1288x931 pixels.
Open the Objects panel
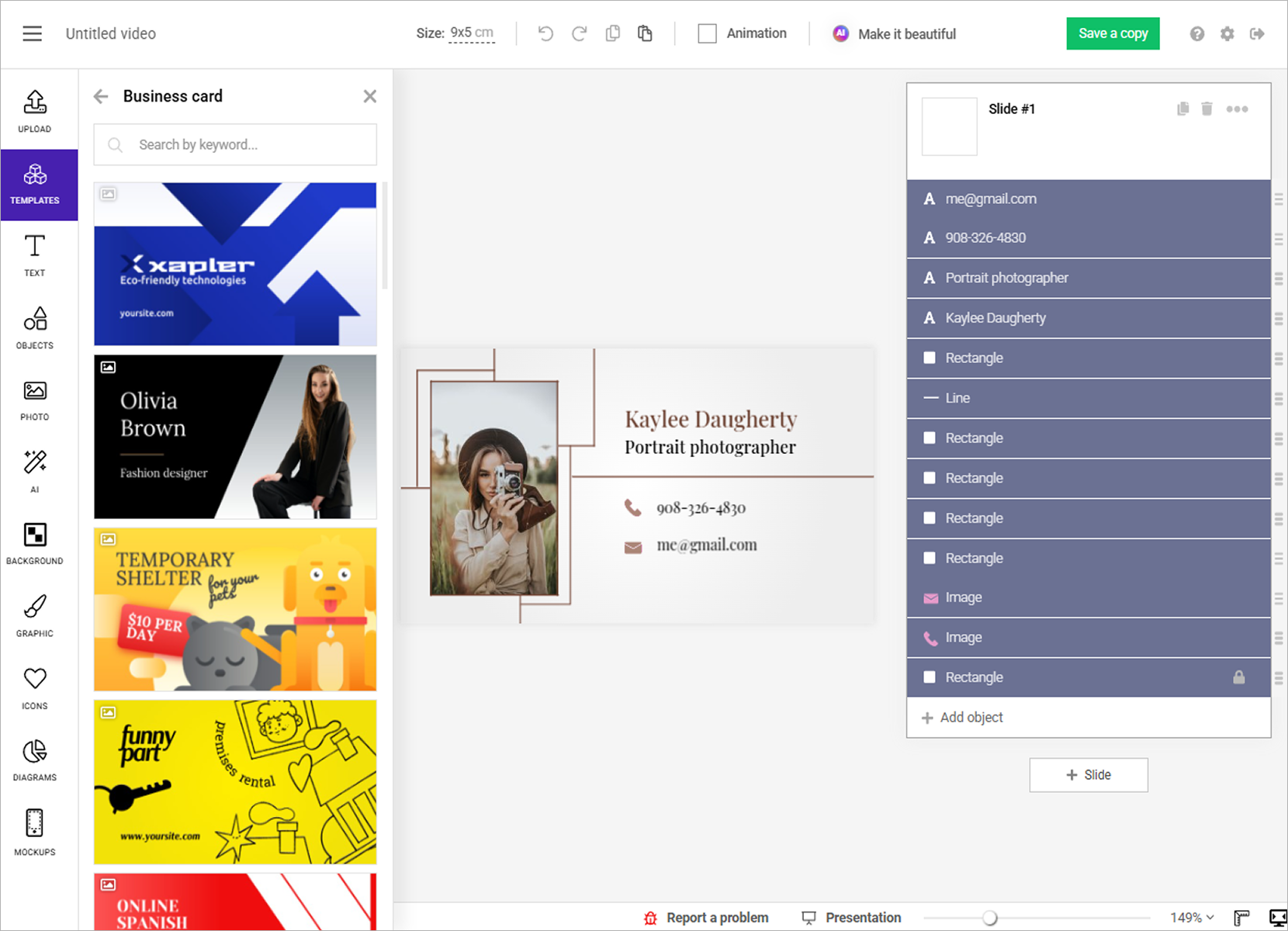pos(35,328)
